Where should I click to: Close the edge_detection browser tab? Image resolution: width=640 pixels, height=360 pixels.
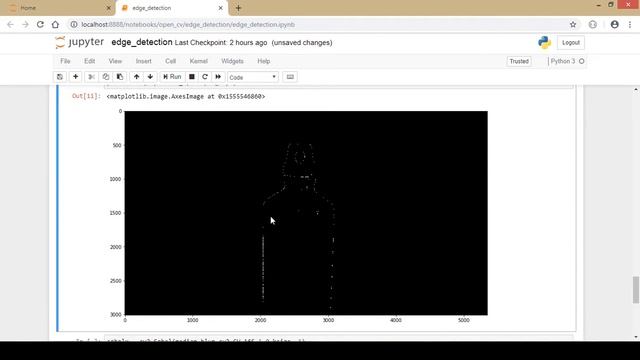pos(220,8)
